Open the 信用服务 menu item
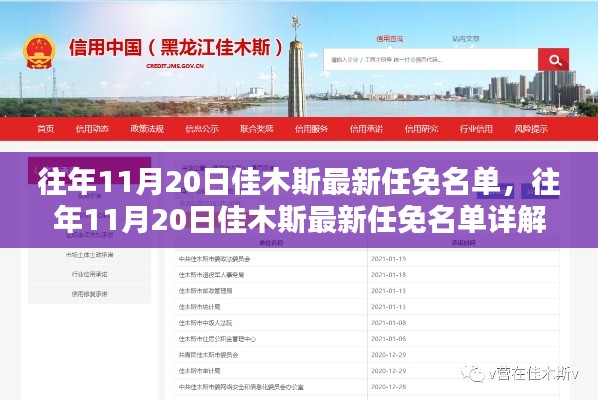The width and height of the screenshot is (598, 400). coord(312,129)
